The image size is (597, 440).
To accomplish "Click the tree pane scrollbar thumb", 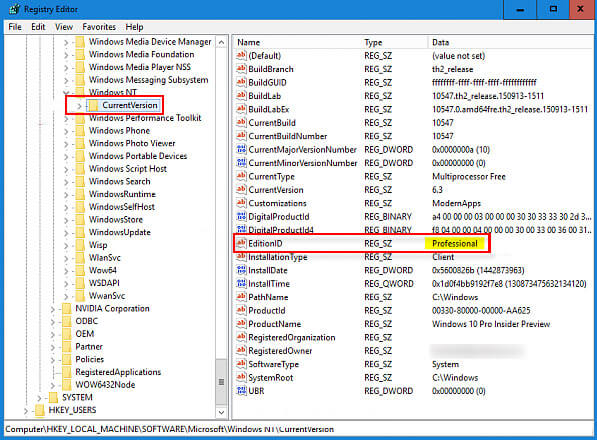I will [221, 382].
